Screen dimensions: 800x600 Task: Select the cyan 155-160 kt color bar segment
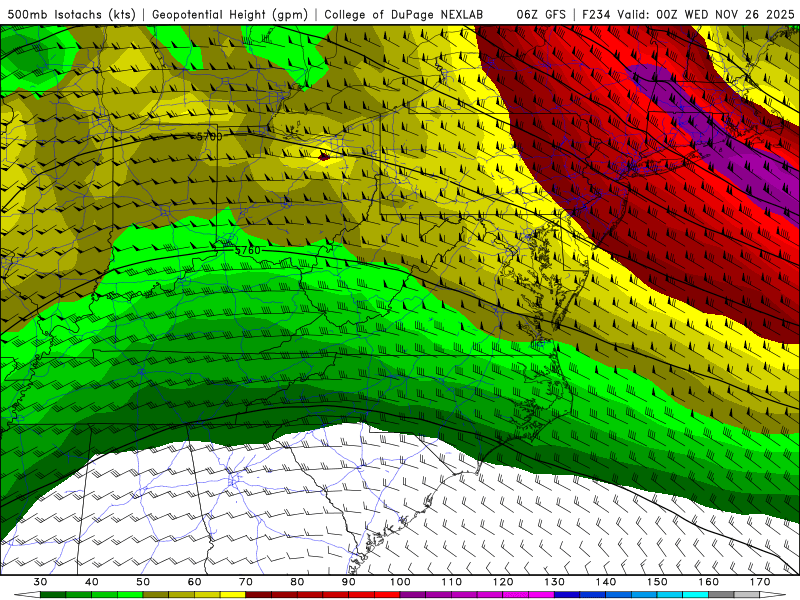coord(696,595)
